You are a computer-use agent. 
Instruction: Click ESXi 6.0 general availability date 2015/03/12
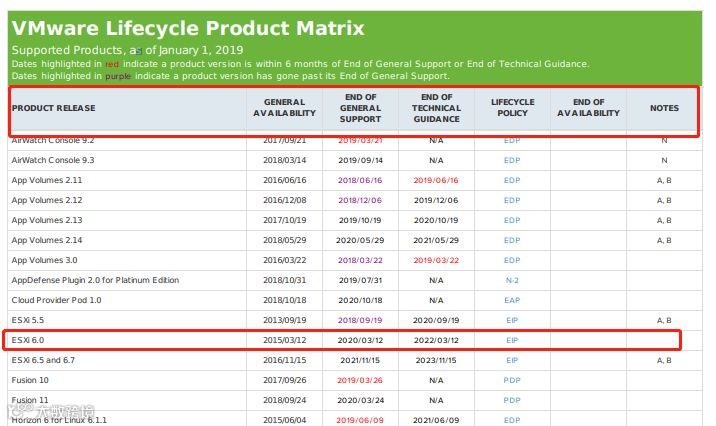284,340
